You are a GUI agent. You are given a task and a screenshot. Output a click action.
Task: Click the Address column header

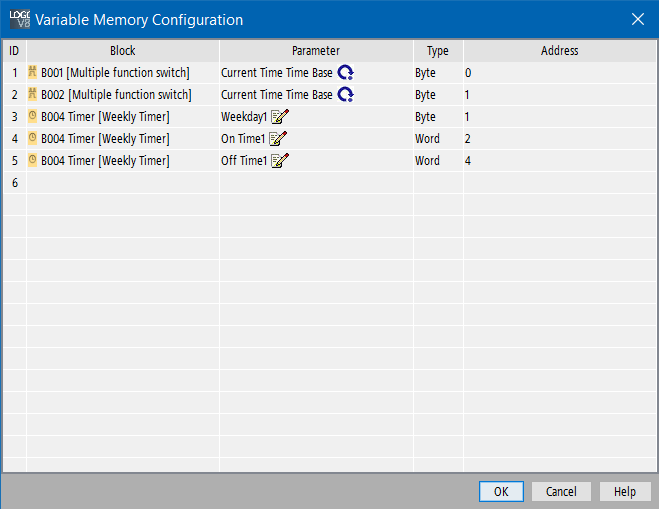[x=559, y=51]
